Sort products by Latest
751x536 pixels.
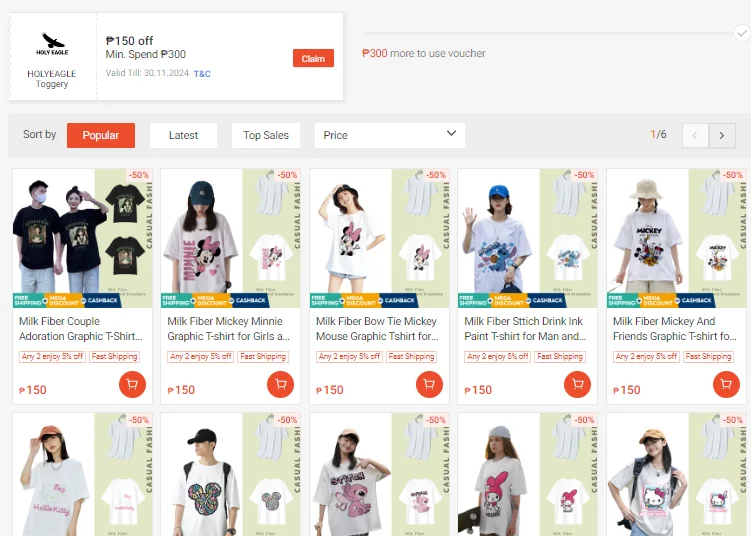(183, 135)
